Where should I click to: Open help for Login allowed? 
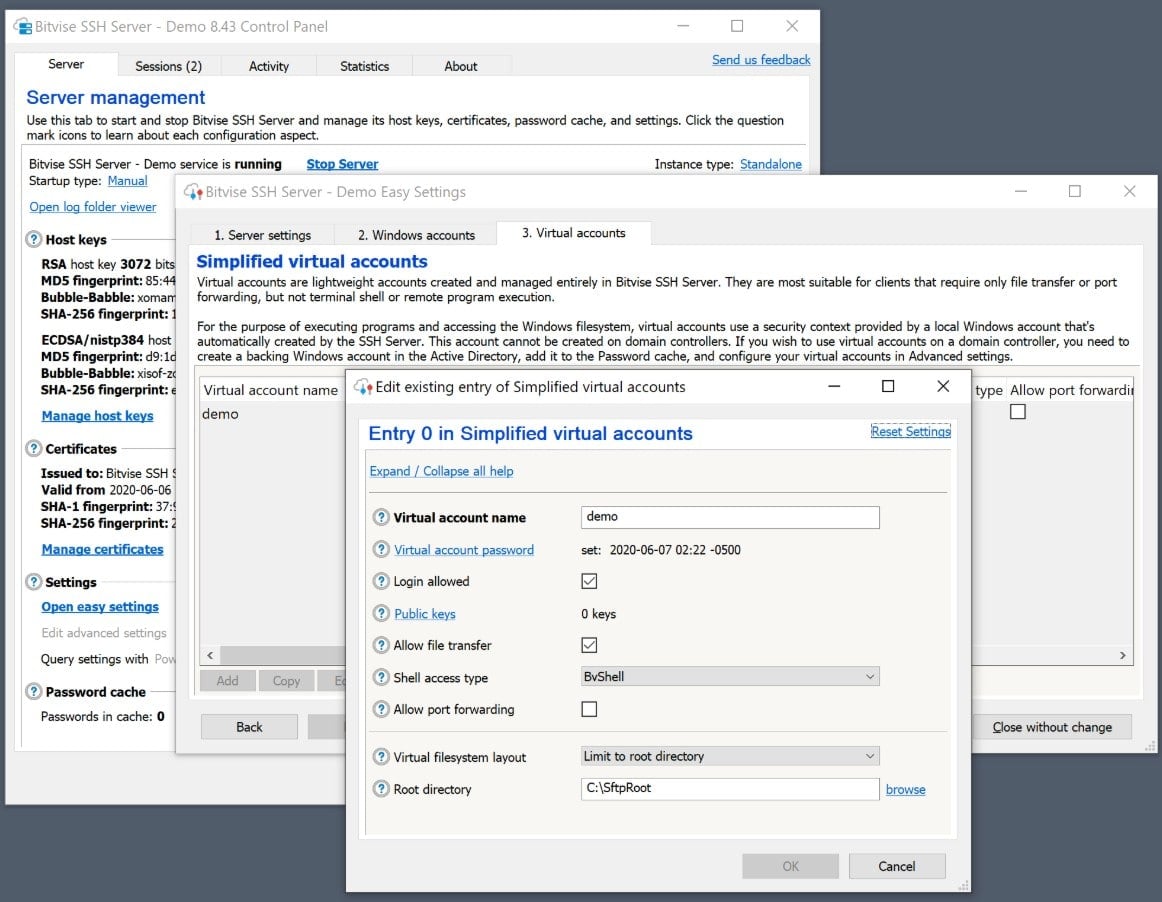point(381,581)
